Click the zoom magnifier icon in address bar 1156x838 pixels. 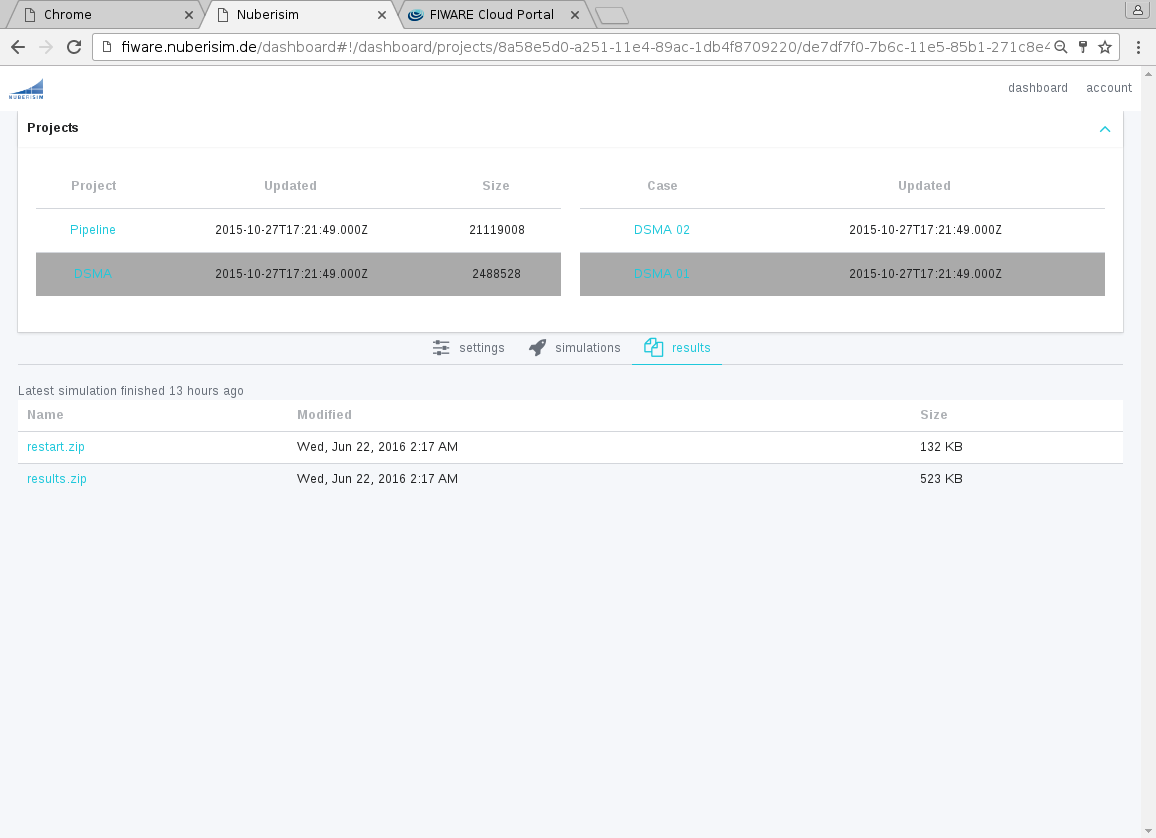pyautogui.click(x=1061, y=47)
